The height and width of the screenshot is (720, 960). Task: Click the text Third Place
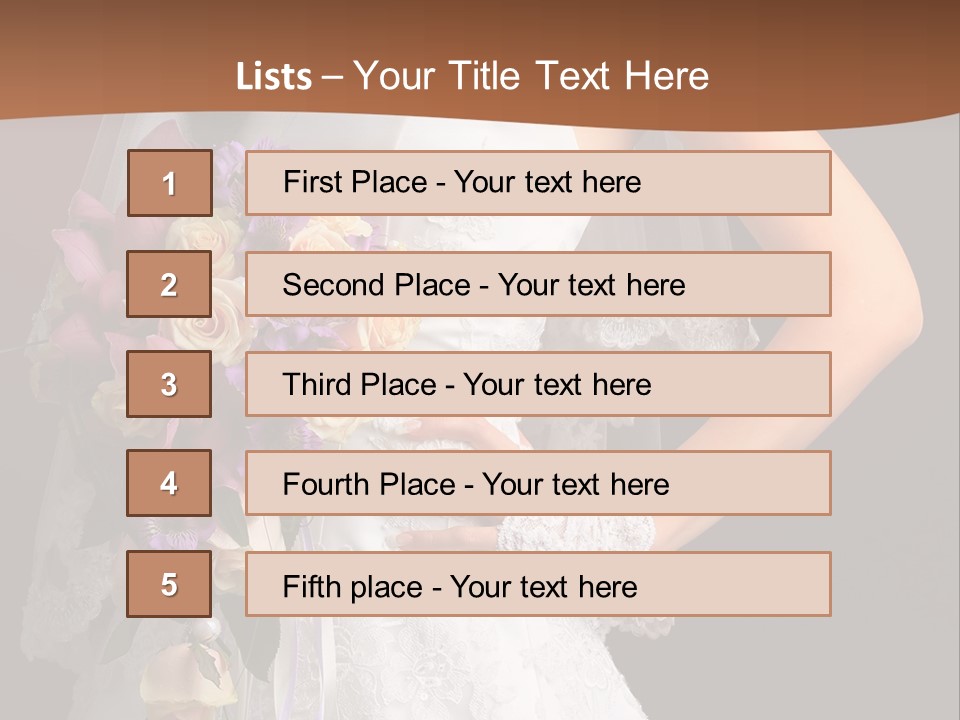point(359,384)
